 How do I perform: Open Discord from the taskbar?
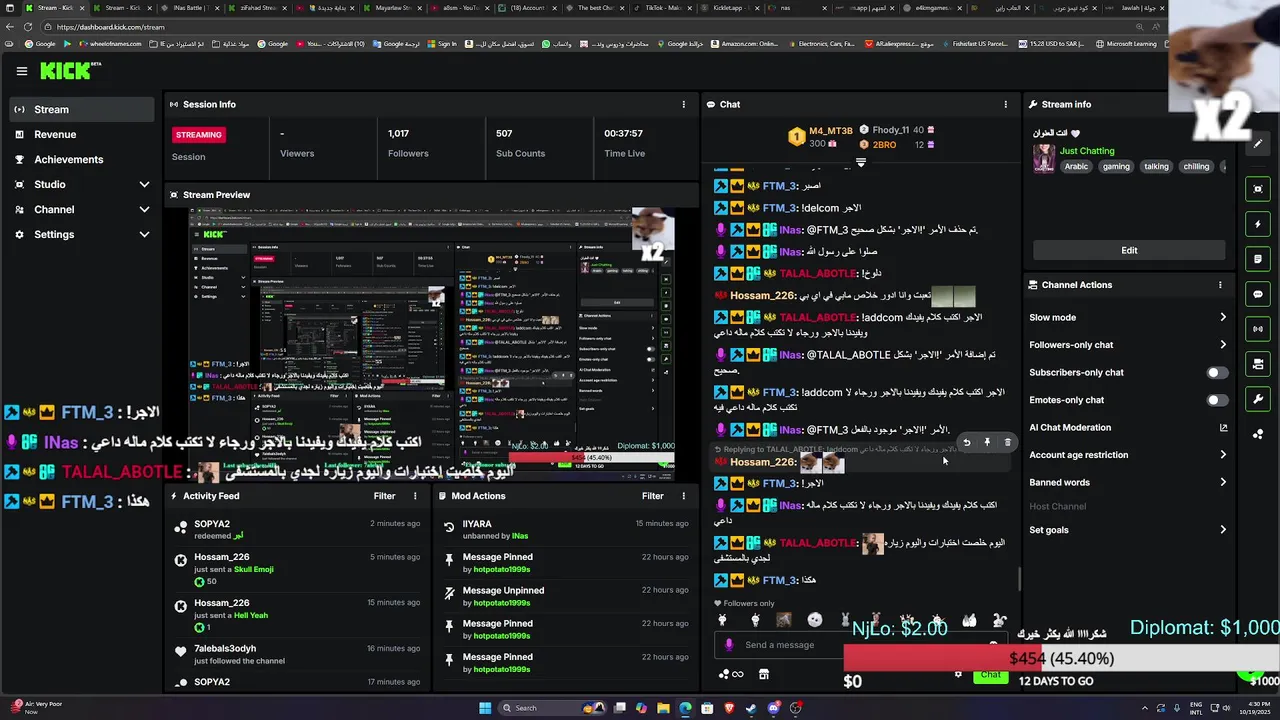click(773, 708)
